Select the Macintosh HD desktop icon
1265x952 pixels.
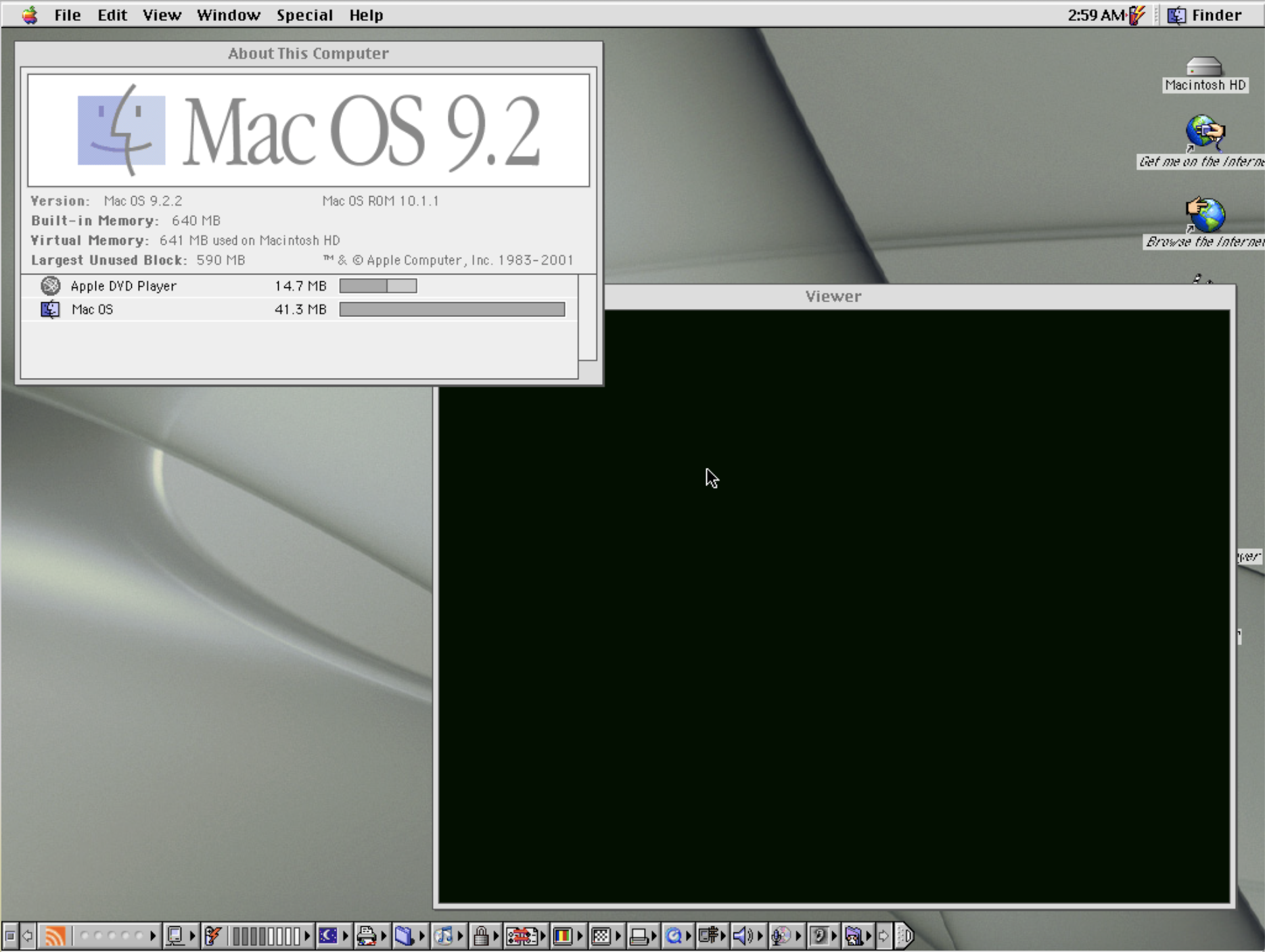1204,74
